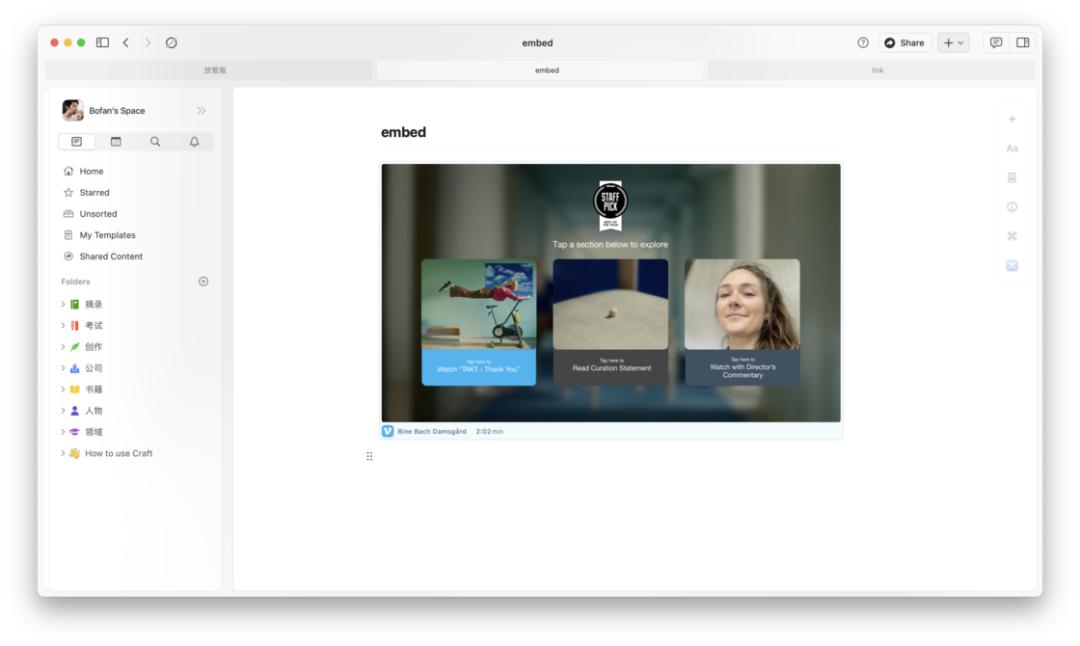Open the Bofan's Space name
1080x646 pixels.
117,111
